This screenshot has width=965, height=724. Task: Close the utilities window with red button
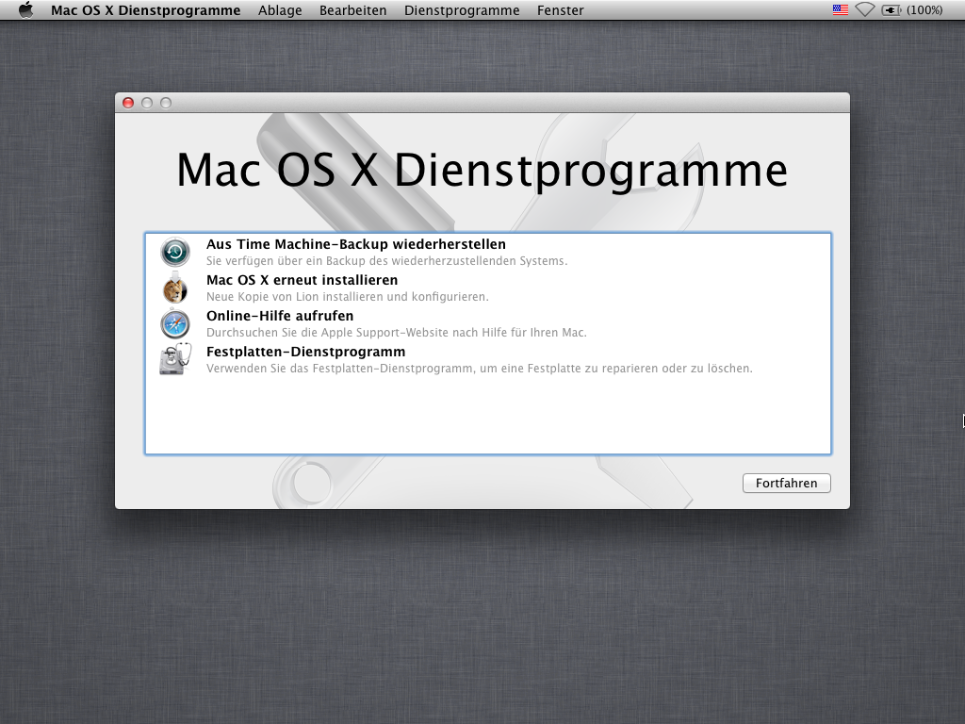click(x=128, y=103)
